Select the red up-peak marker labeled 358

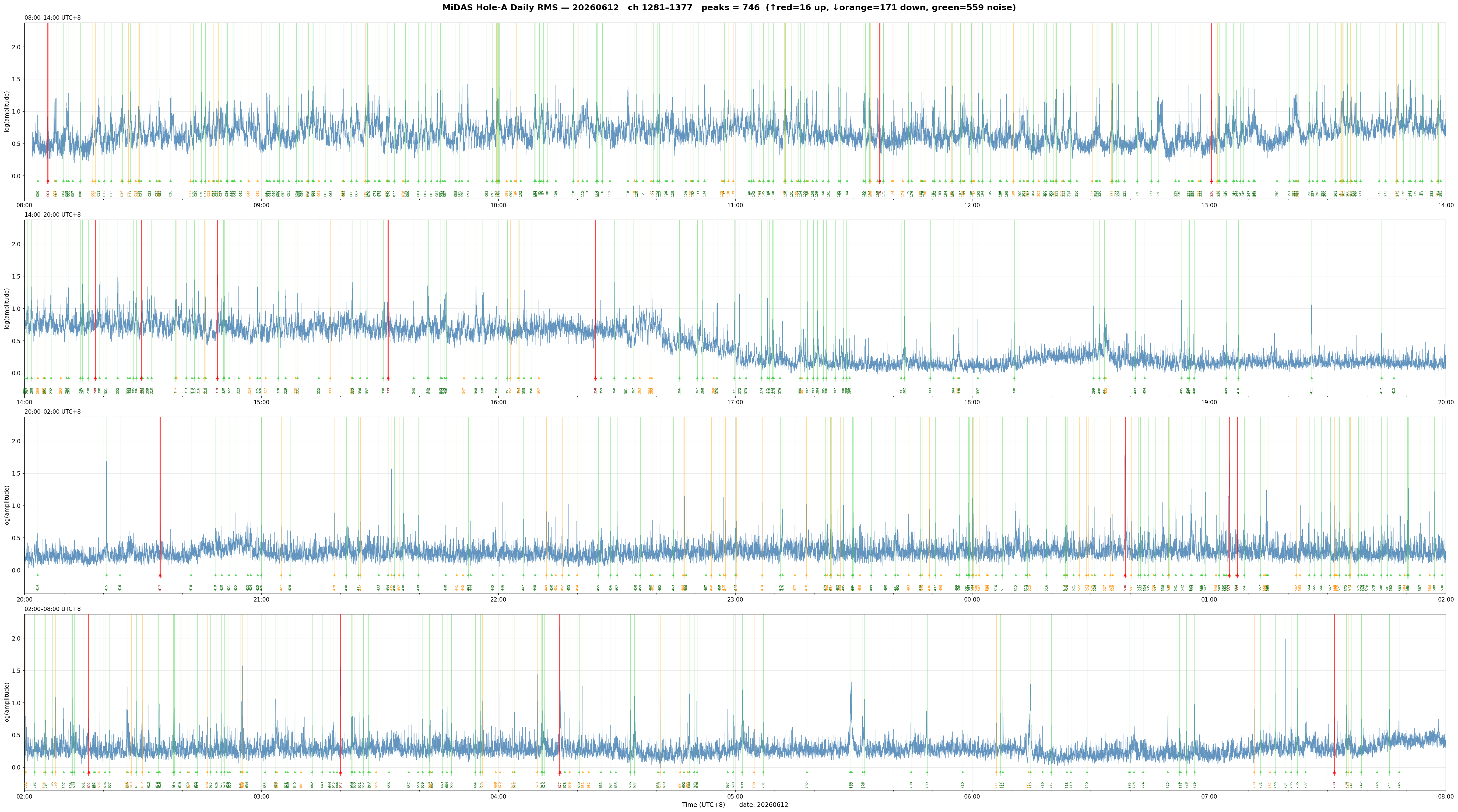595,378
